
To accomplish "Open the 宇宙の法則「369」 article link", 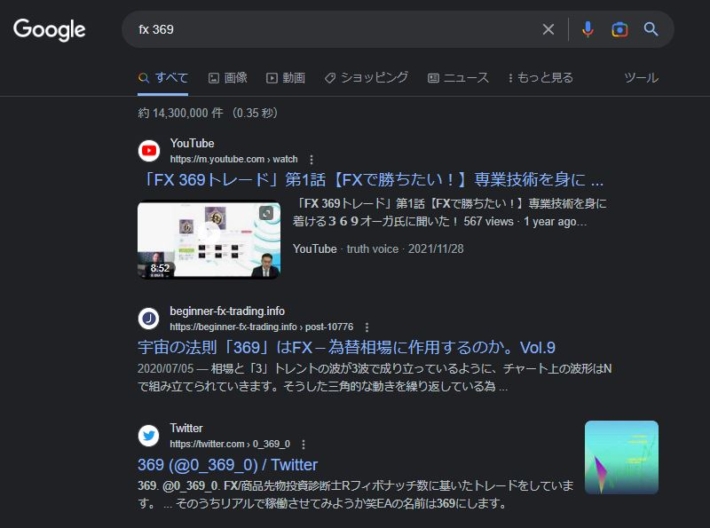I will pyautogui.click(x=346, y=348).
